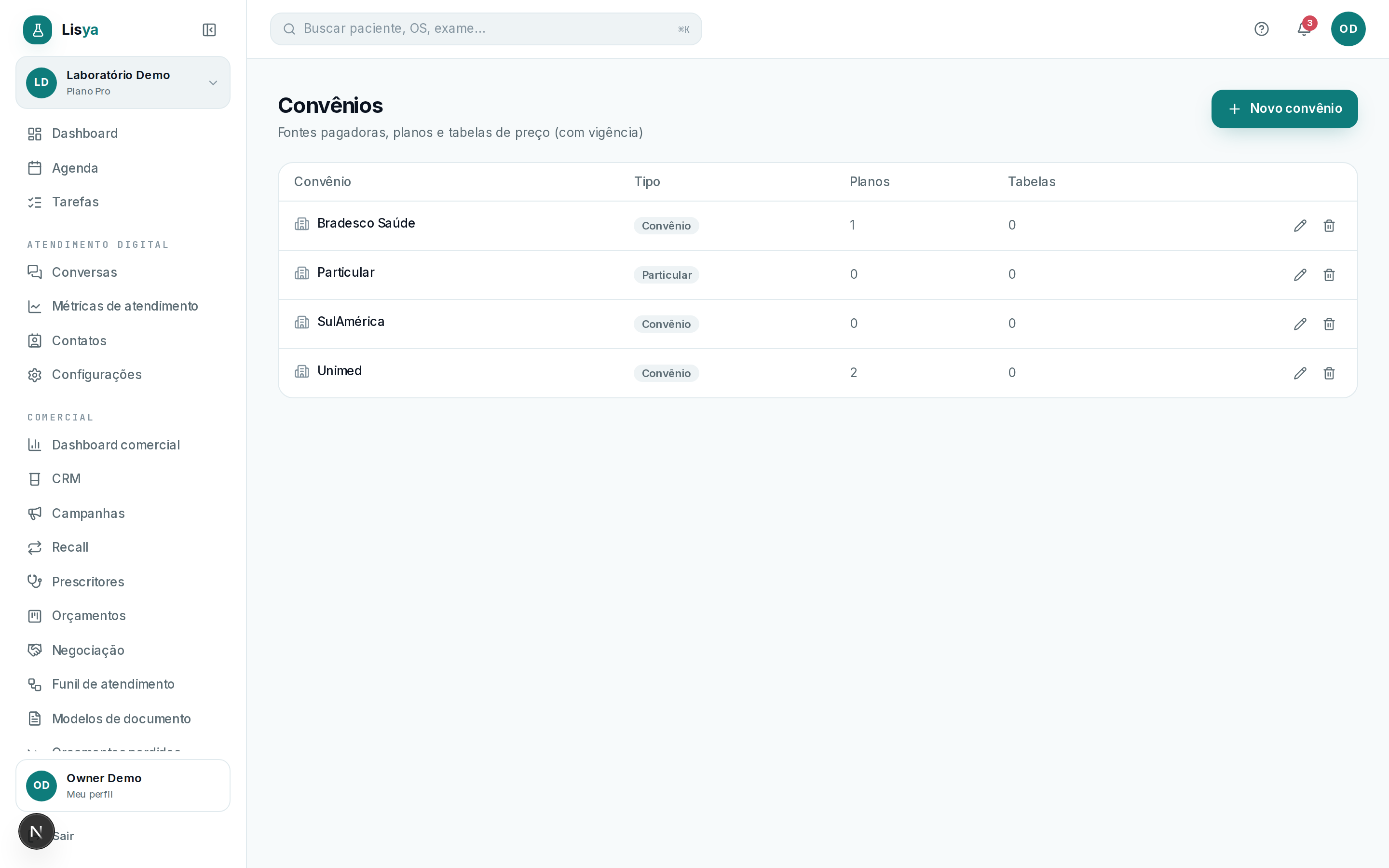Open the Unimed convênio row
Image resolution: width=1389 pixels, height=868 pixels.
(817, 373)
